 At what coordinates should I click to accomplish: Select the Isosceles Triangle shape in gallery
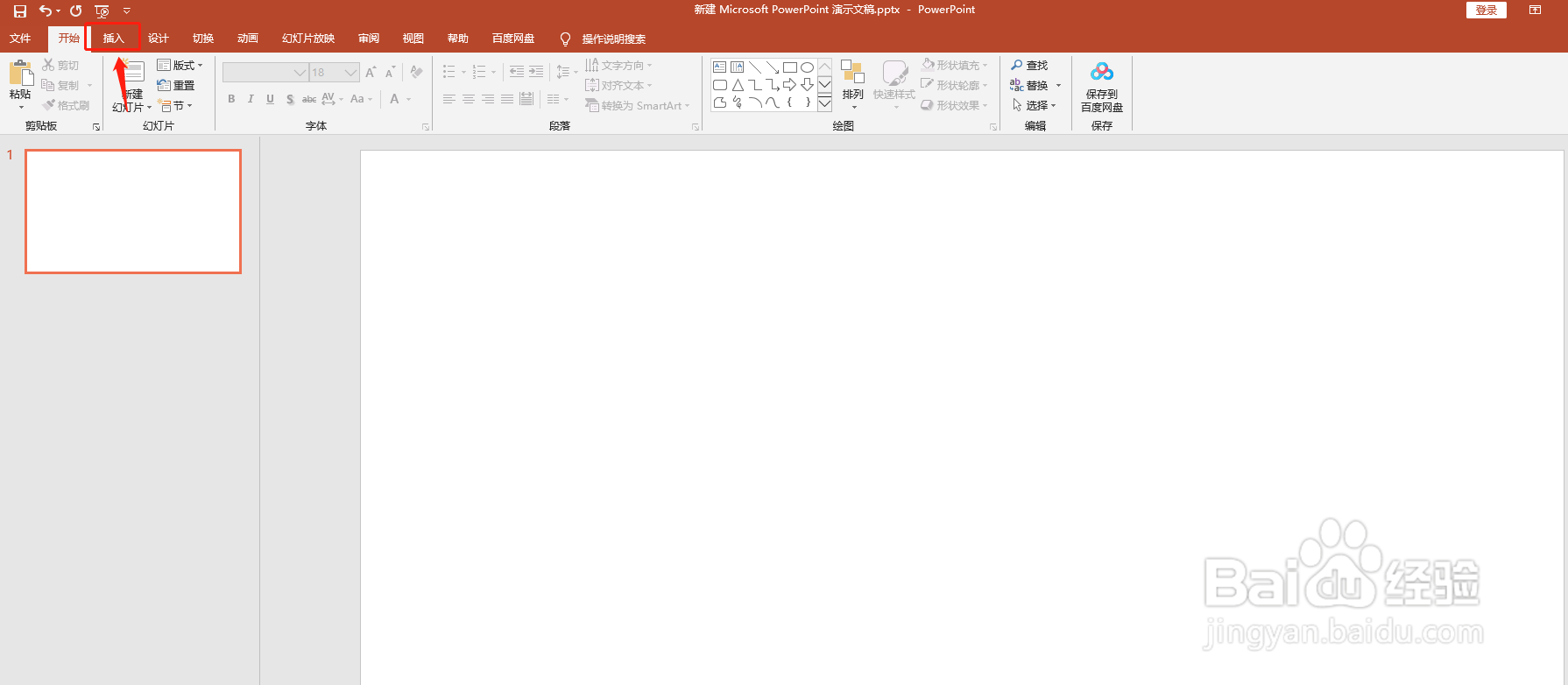[738, 85]
